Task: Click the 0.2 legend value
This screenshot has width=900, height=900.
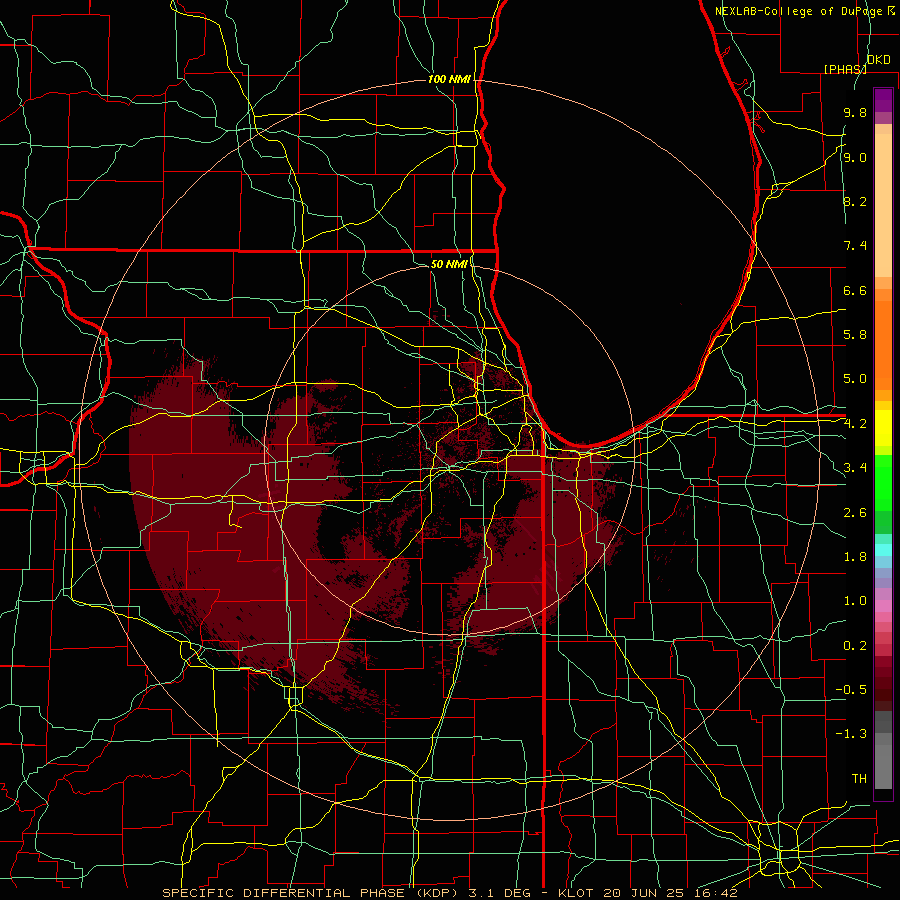Action: click(855, 646)
